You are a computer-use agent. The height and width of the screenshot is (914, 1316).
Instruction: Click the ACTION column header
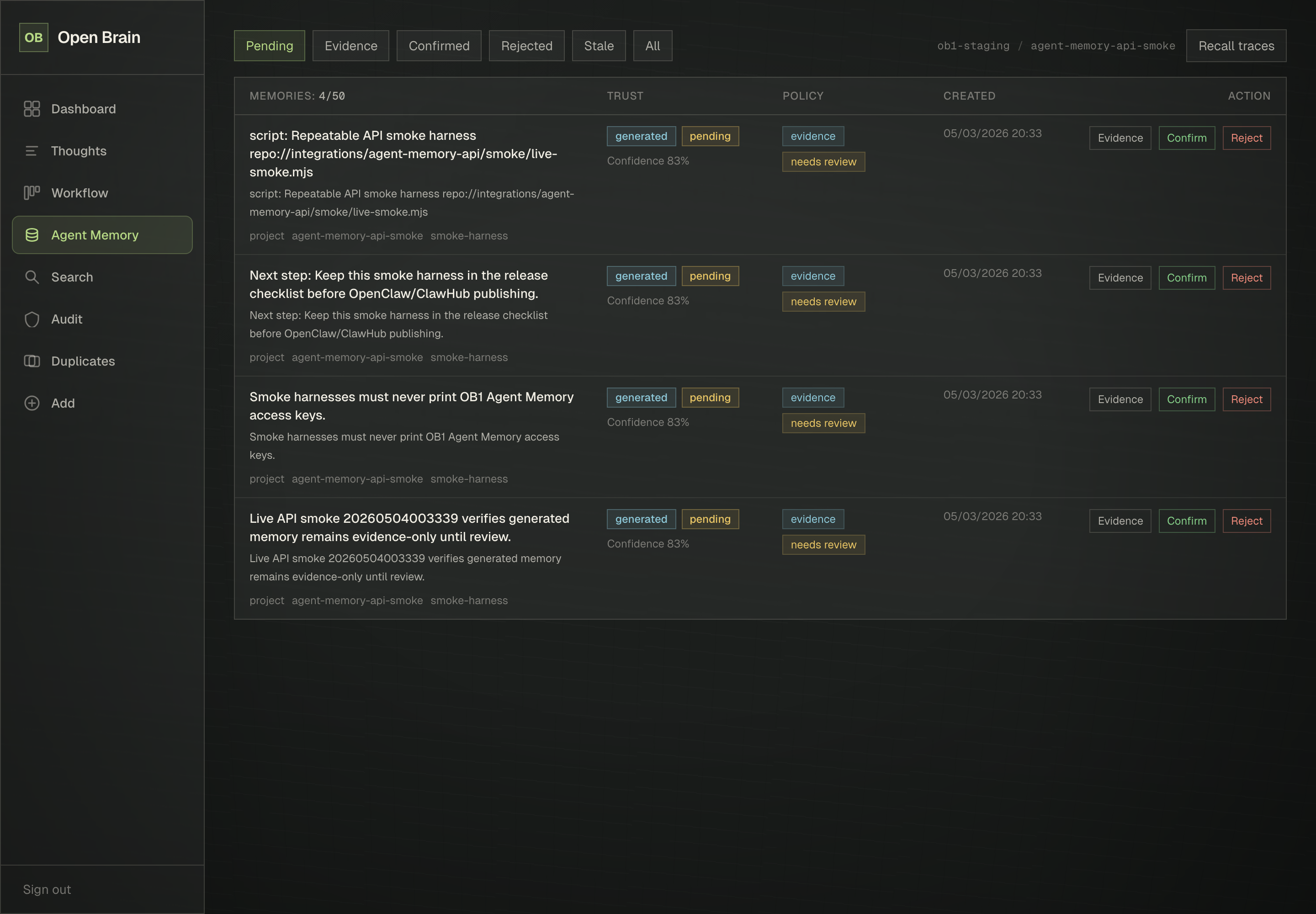(1249, 96)
